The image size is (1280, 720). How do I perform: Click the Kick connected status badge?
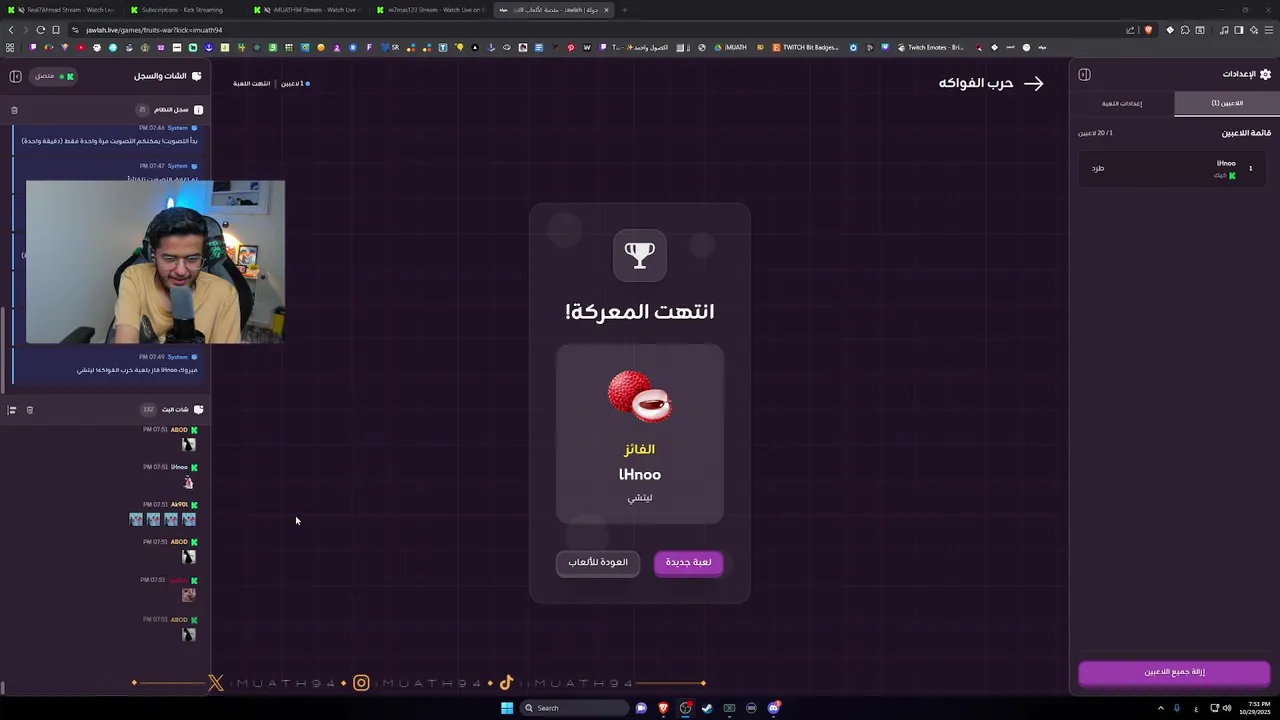54,76
